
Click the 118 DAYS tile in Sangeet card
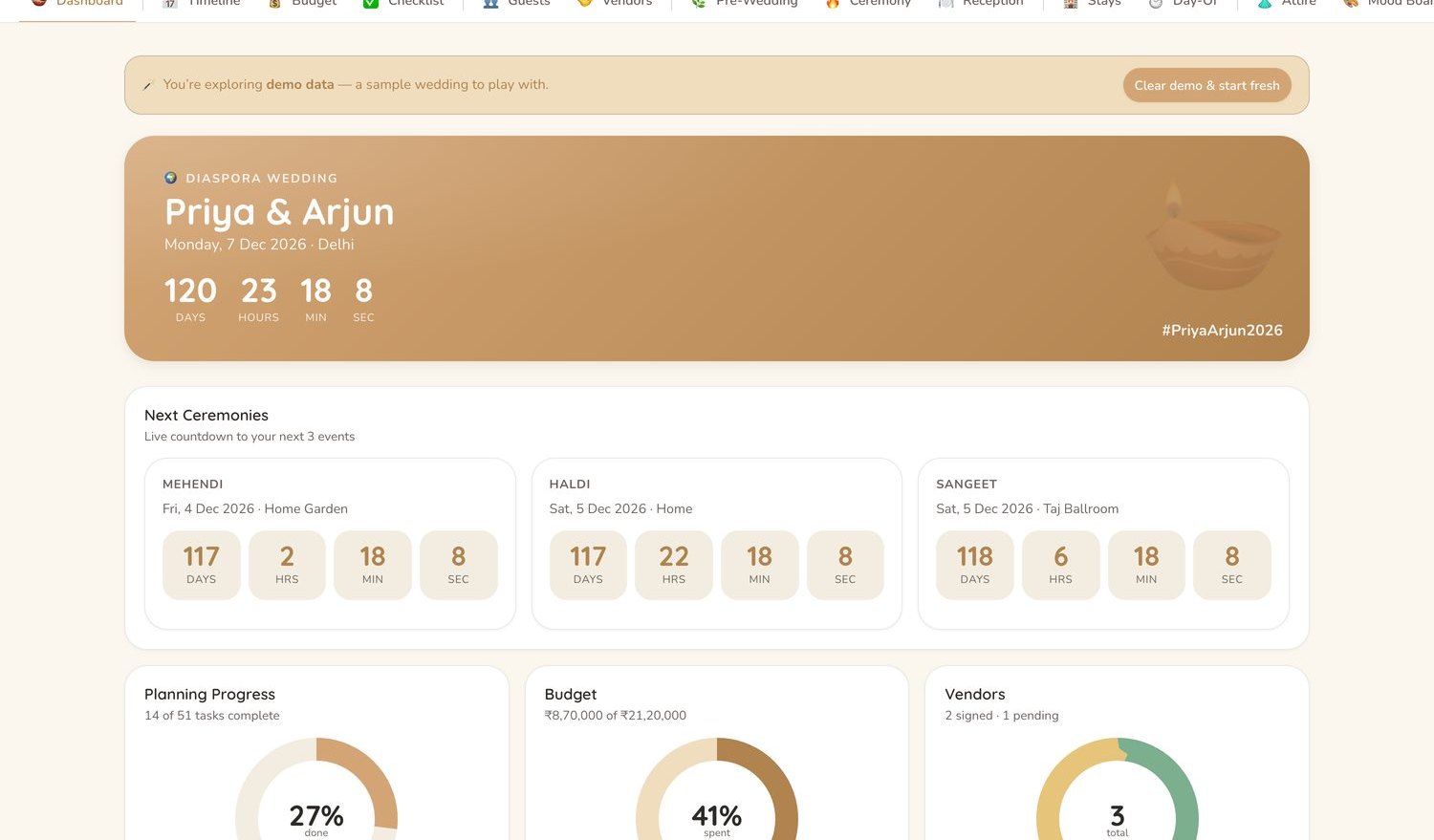click(975, 565)
